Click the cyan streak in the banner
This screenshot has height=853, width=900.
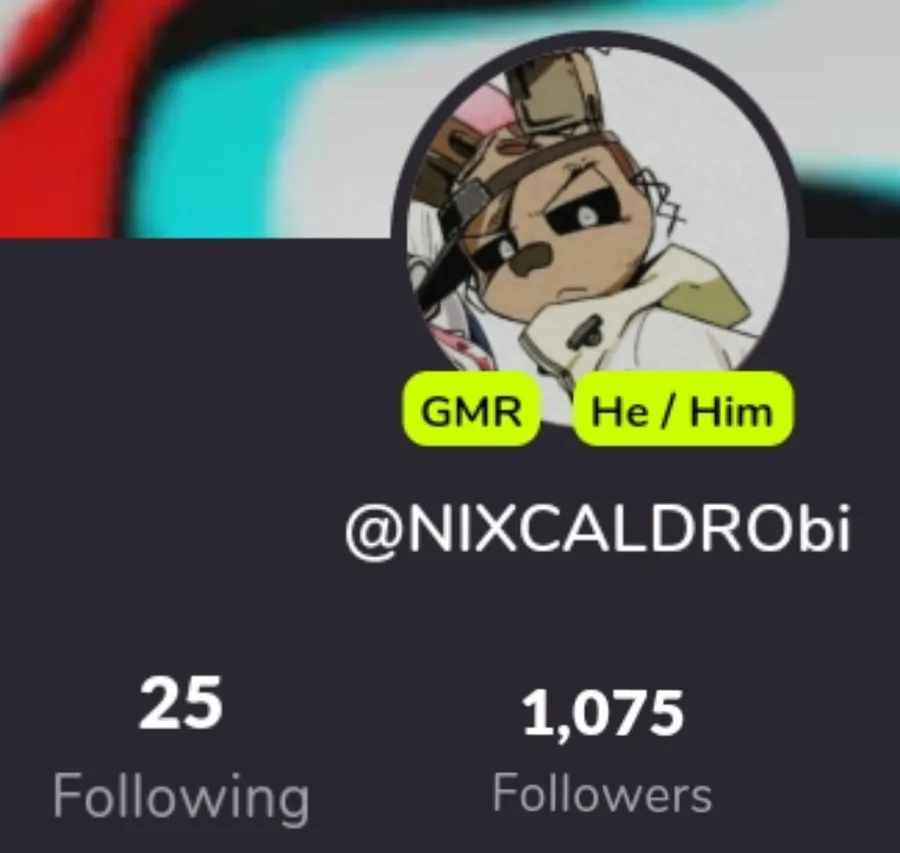pyautogui.click(x=189, y=144)
